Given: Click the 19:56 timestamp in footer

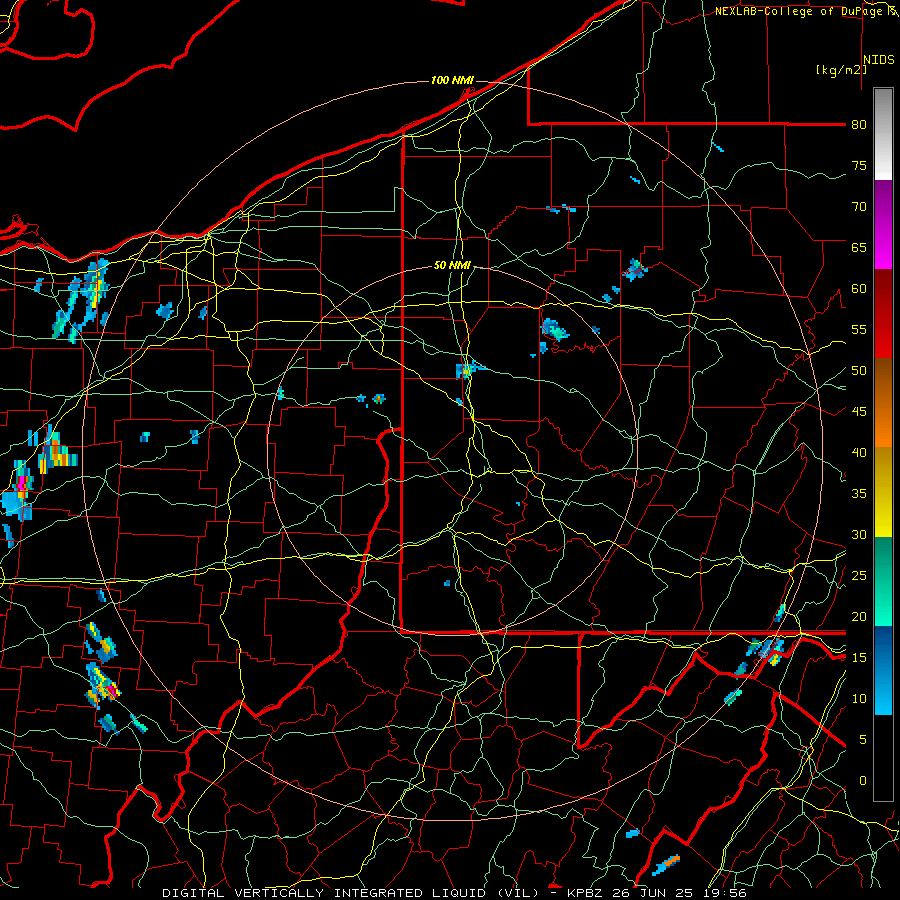Looking at the screenshot, I should point(726,893).
